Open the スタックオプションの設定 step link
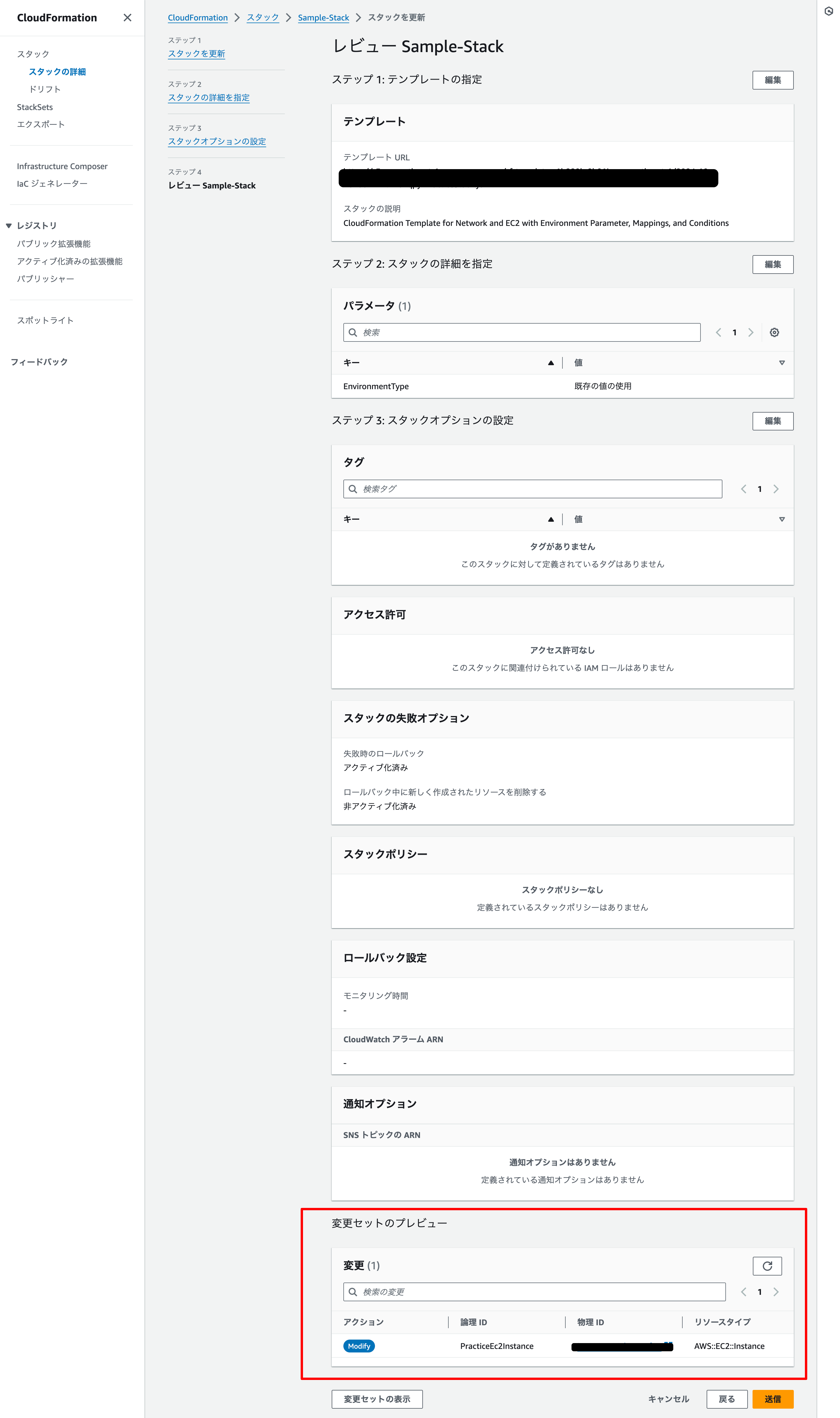Screen dimensions: 840x1418 [217, 142]
